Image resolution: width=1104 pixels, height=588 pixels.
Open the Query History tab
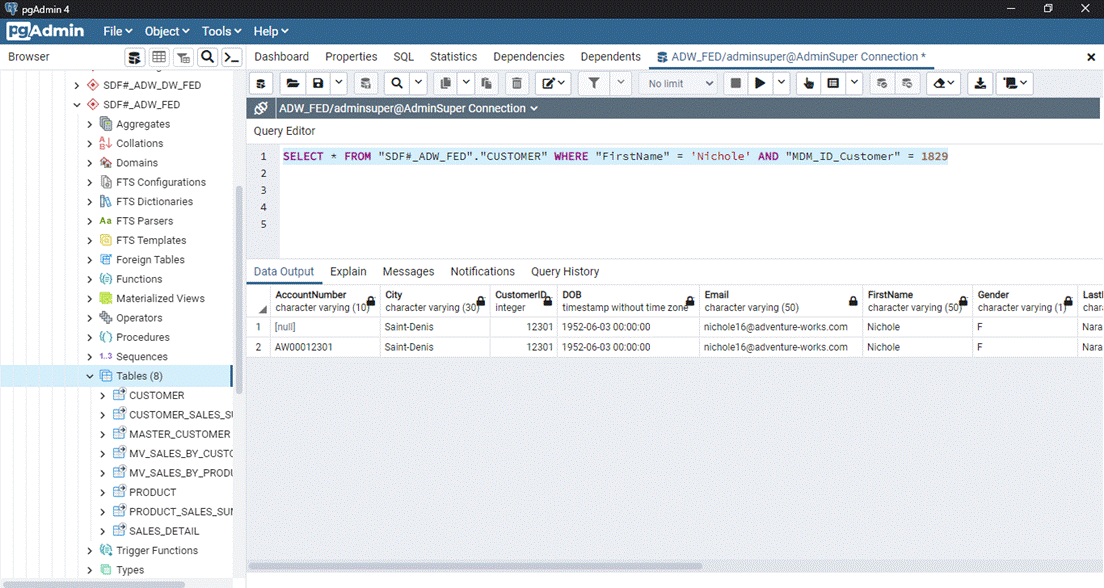[x=565, y=272]
